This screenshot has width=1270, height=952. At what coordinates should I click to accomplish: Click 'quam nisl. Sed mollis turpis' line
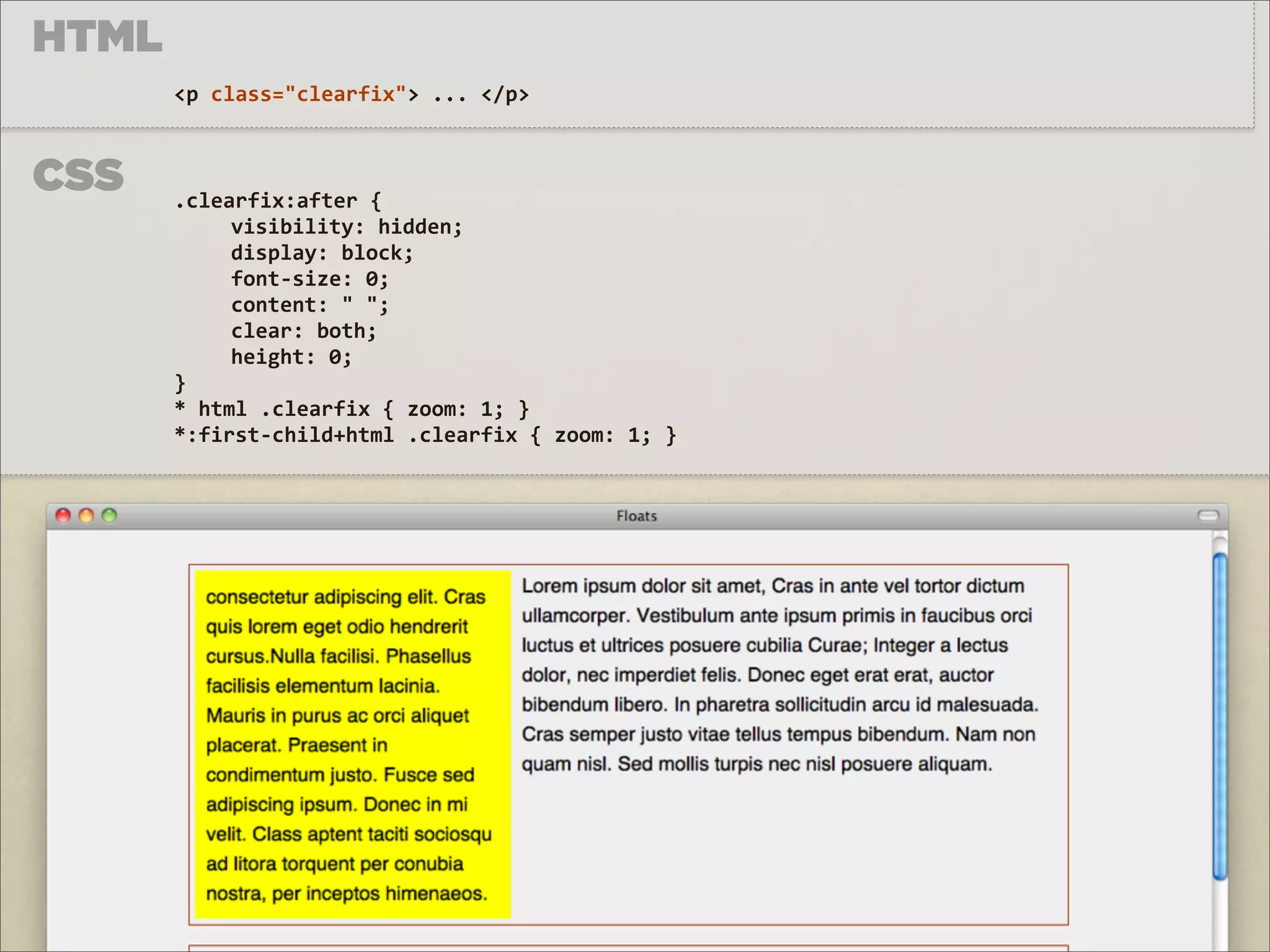(757, 764)
